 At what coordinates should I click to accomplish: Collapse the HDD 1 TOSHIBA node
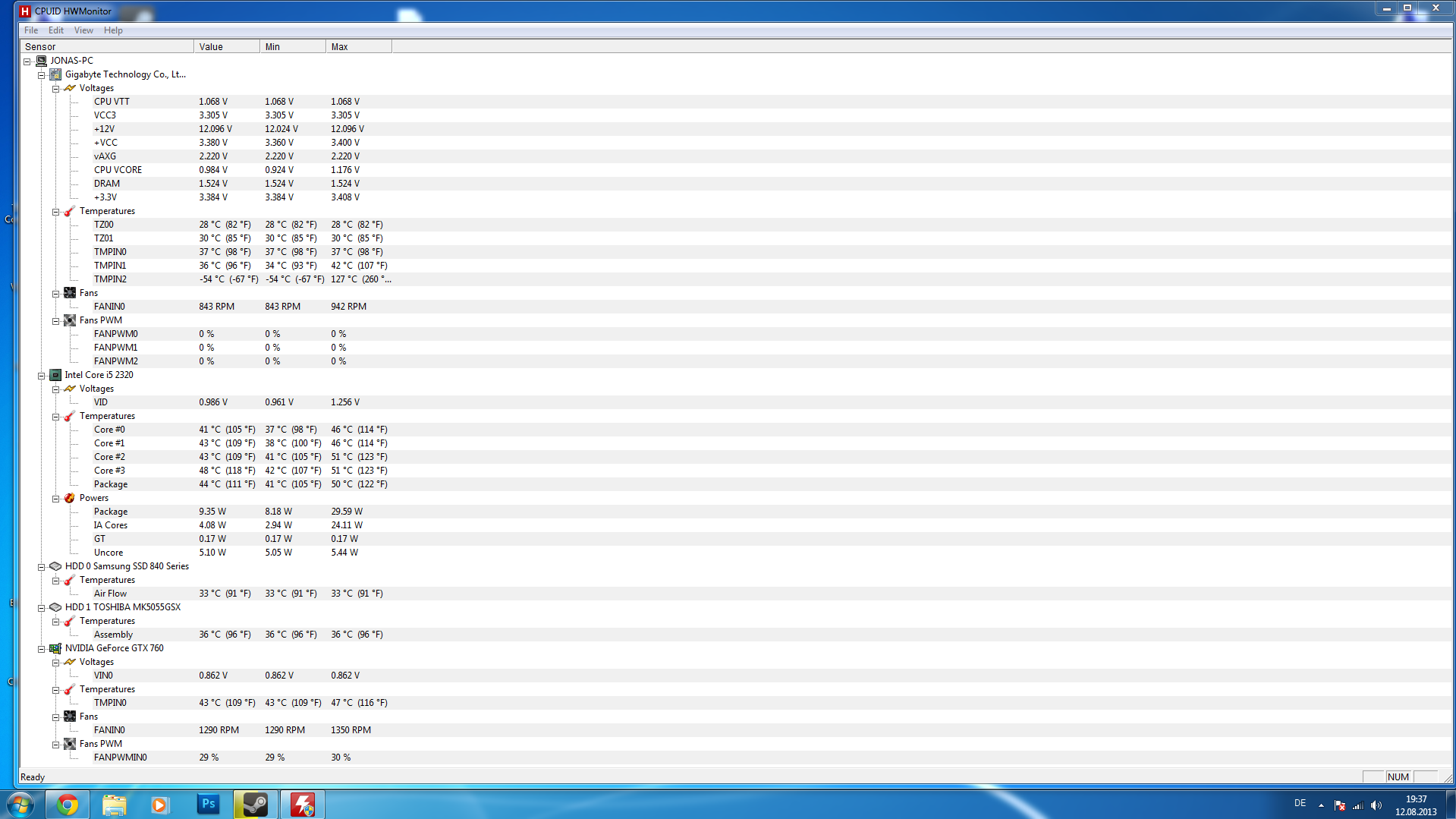click(x=42, y=608)
